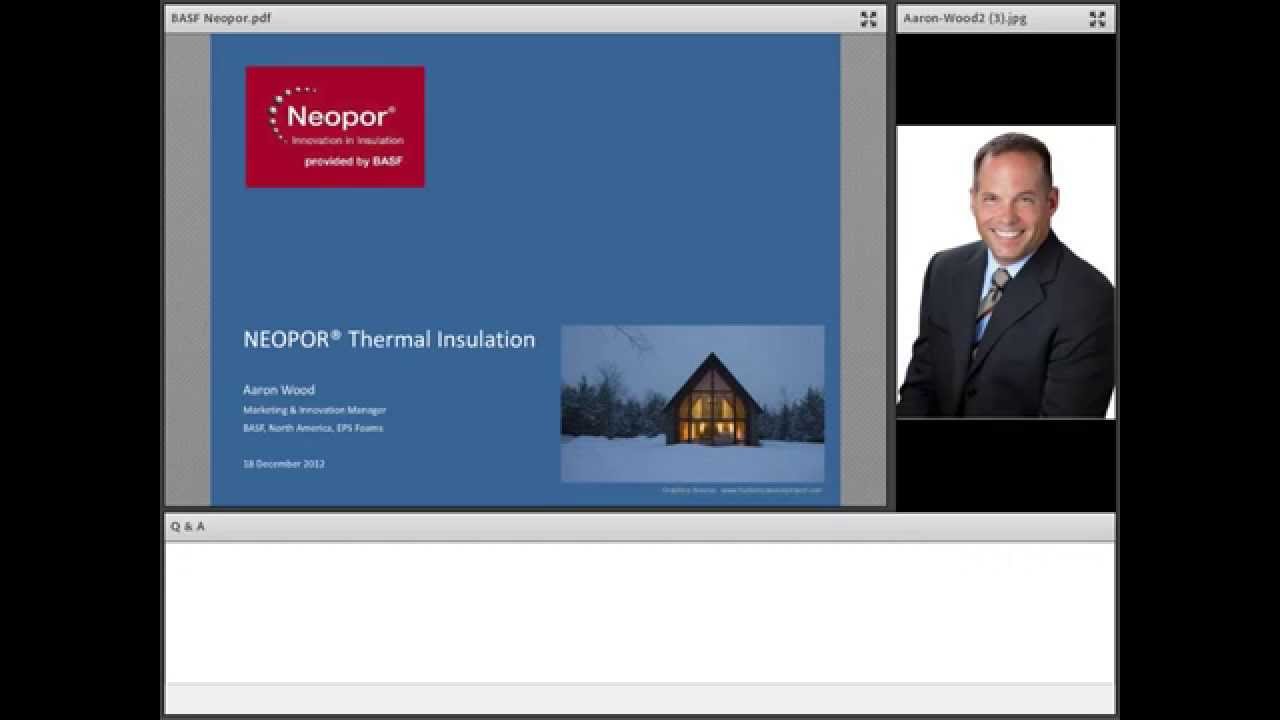
Task: Click the Marketing & Innovation Manager line
Action: point(314,410)
